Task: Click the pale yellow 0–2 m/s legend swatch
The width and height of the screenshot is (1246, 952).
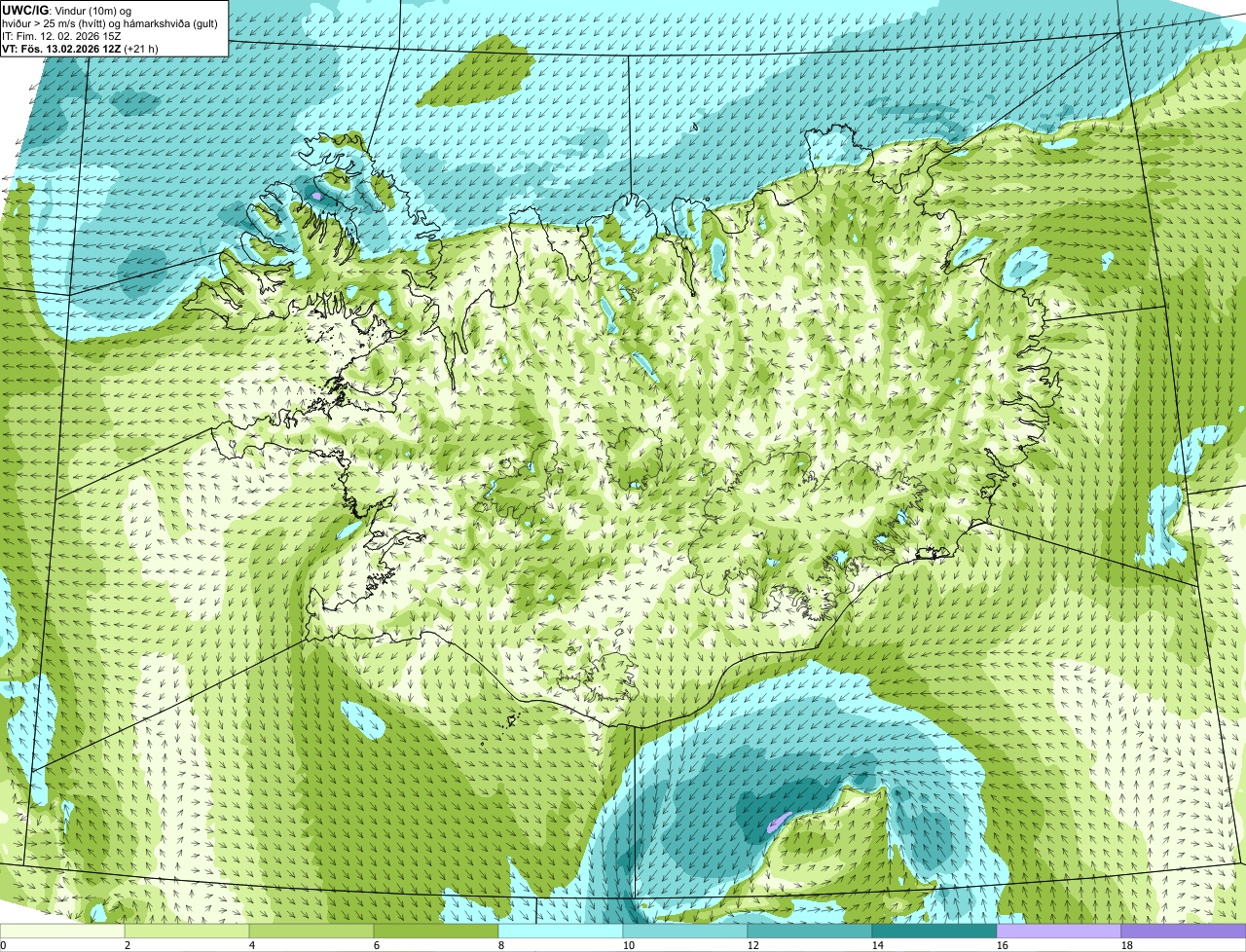Action: point(62,932)
